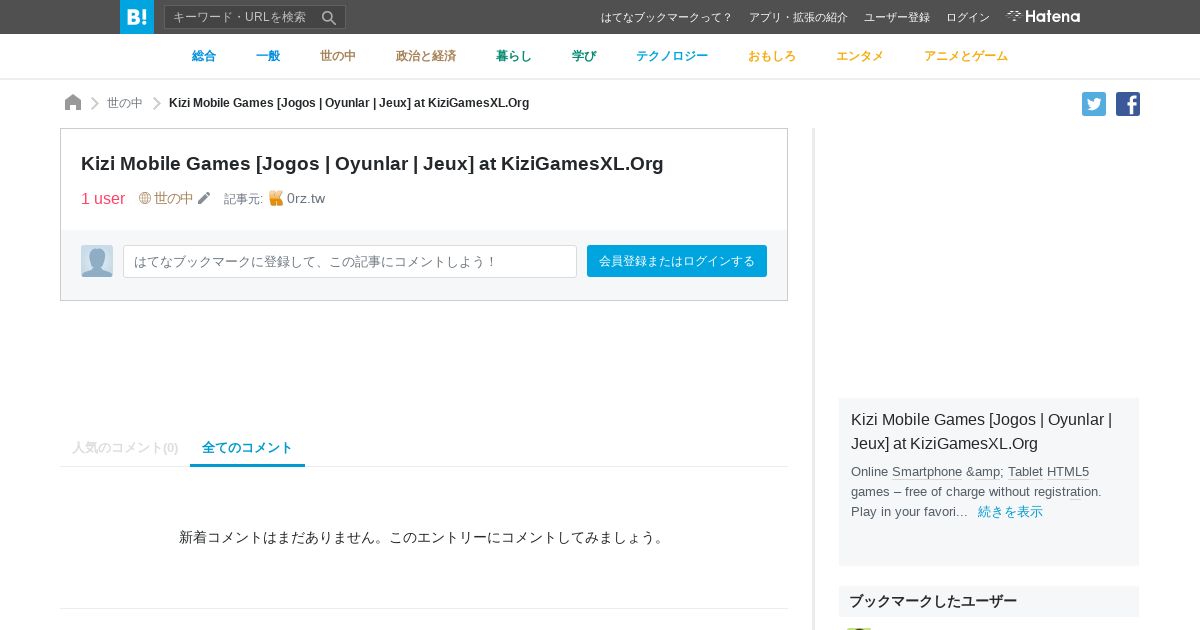Viewport: 1200px width, 630px height.
Task: Select the テクノロジー category
Action: [x=672, y=56]
